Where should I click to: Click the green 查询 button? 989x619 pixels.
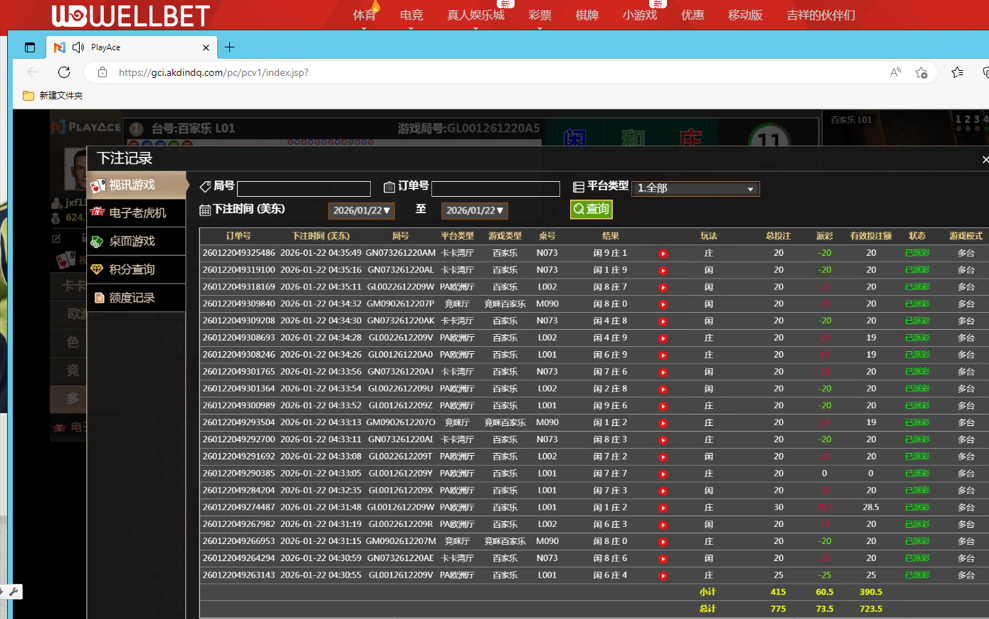[591, 209]
